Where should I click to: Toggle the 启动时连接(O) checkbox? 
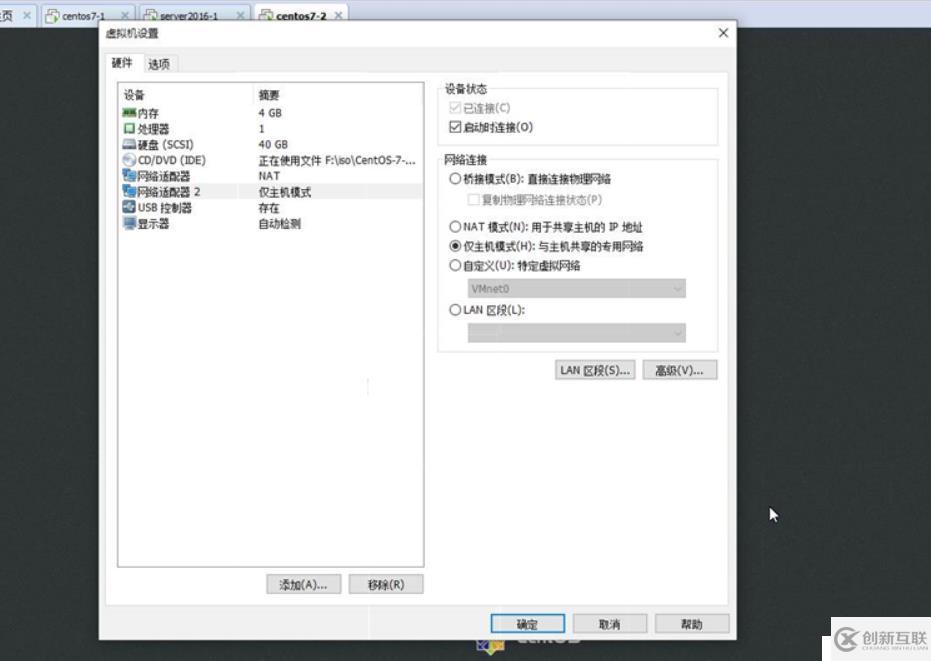click(455, 126)
